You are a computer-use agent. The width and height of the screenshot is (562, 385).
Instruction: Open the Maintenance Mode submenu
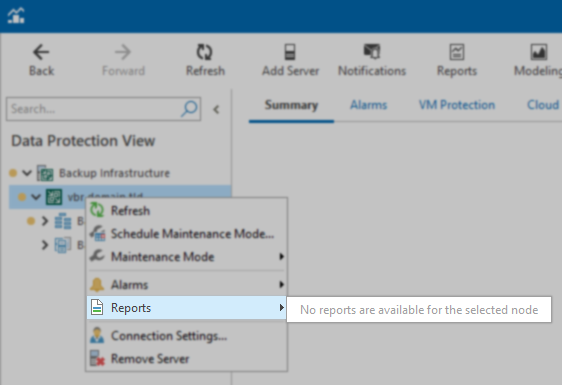tap(187, 257)
